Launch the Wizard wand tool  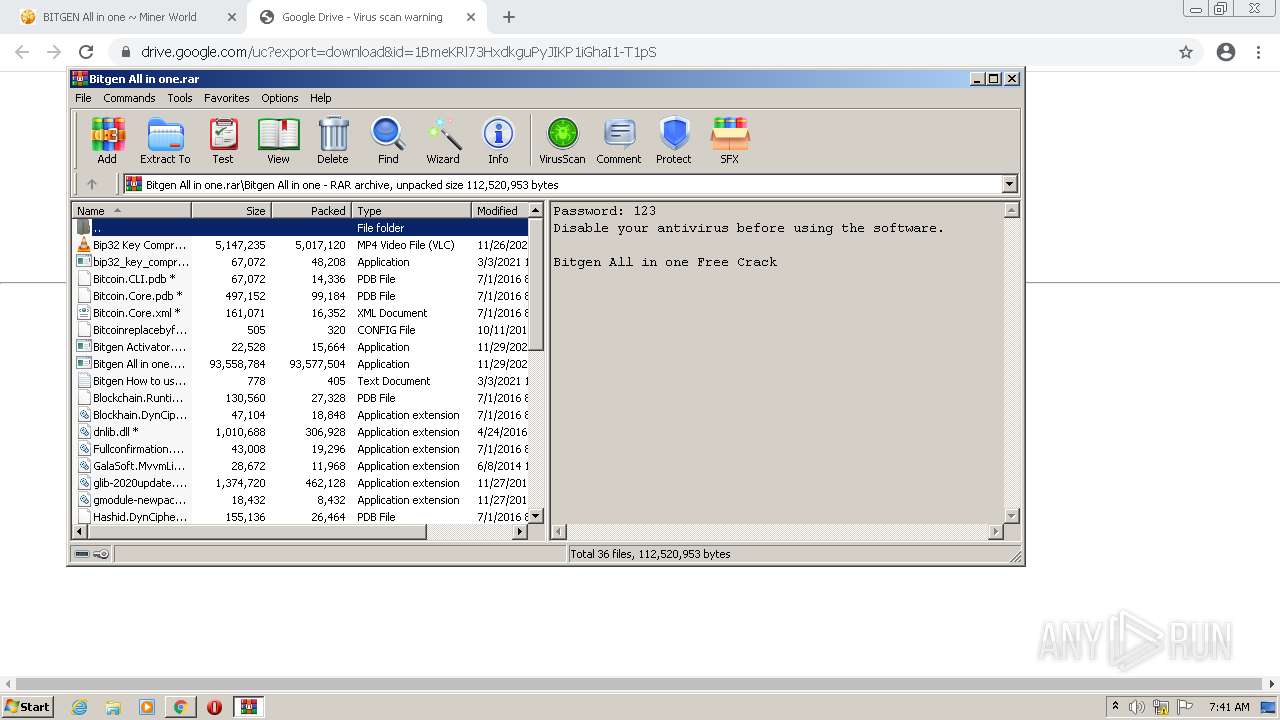pyautogui.click(x=443, y=140)
